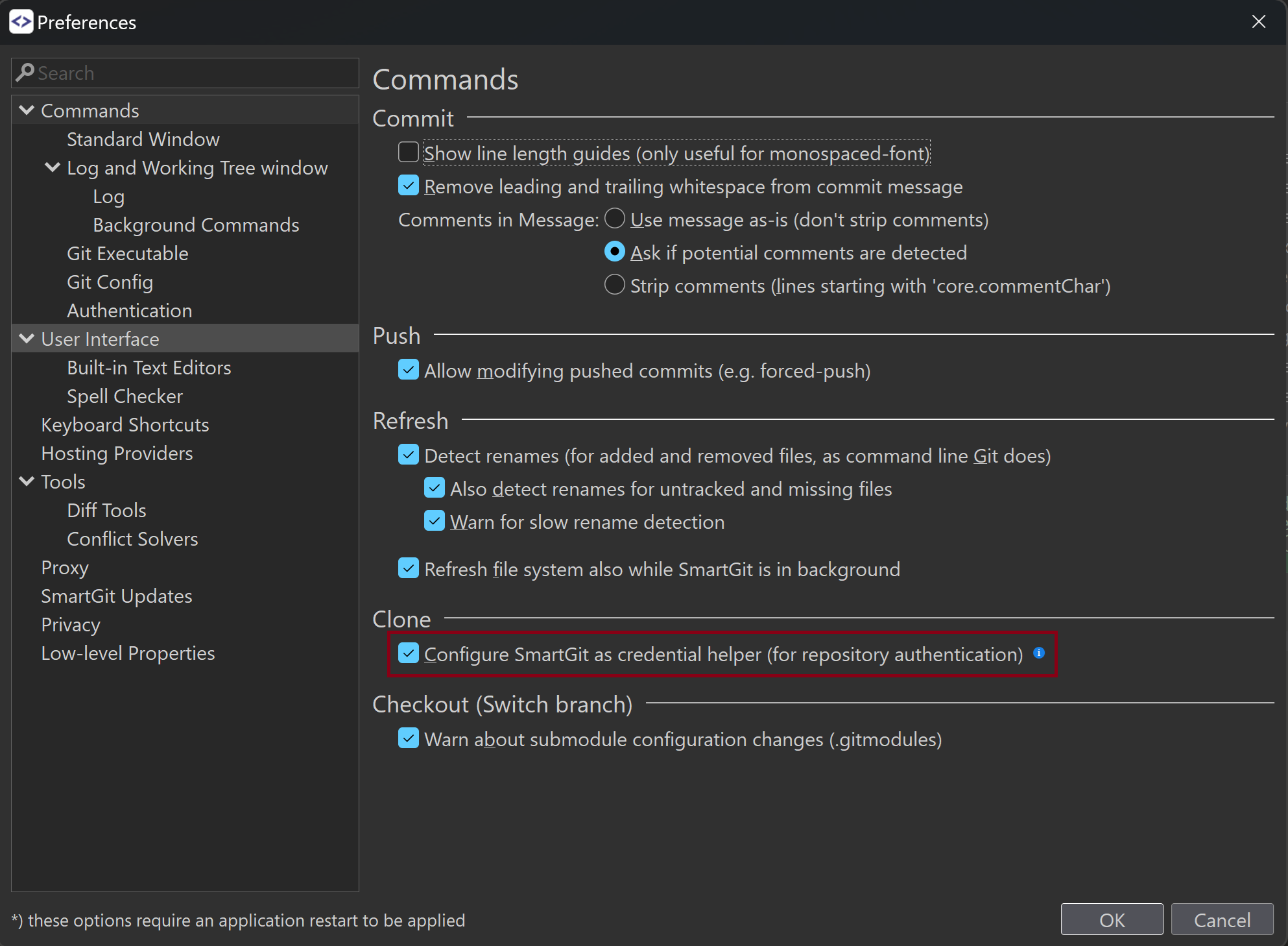Click the search magnifier icon

coord(26,72)
